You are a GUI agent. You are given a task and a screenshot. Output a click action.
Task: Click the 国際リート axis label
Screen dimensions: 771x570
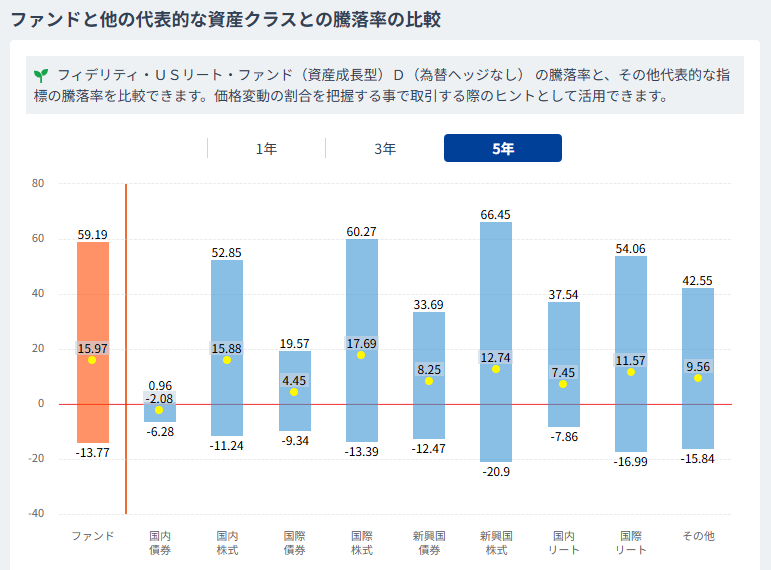631,543
